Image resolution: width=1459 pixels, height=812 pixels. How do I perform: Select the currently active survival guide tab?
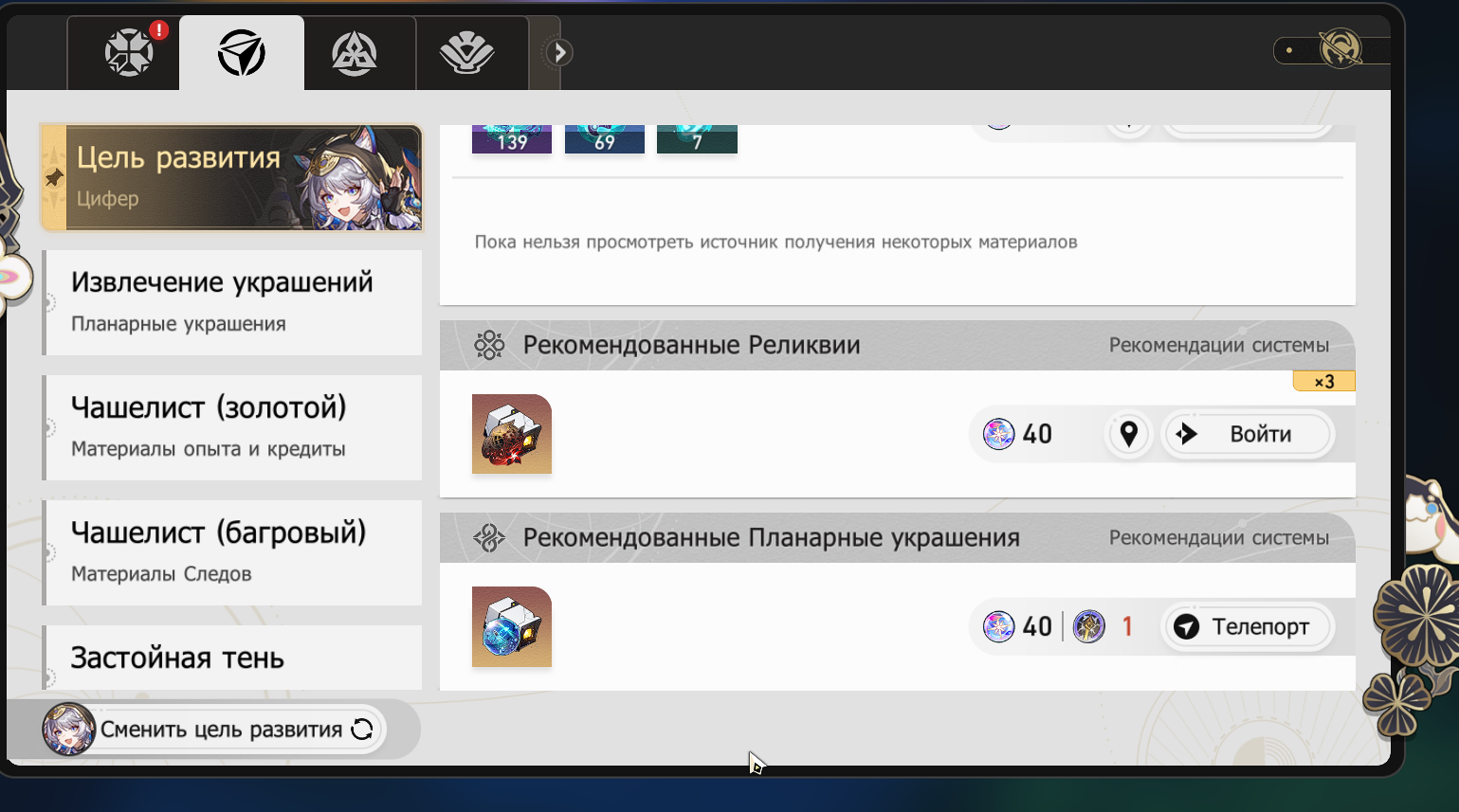tap(242, 52)
